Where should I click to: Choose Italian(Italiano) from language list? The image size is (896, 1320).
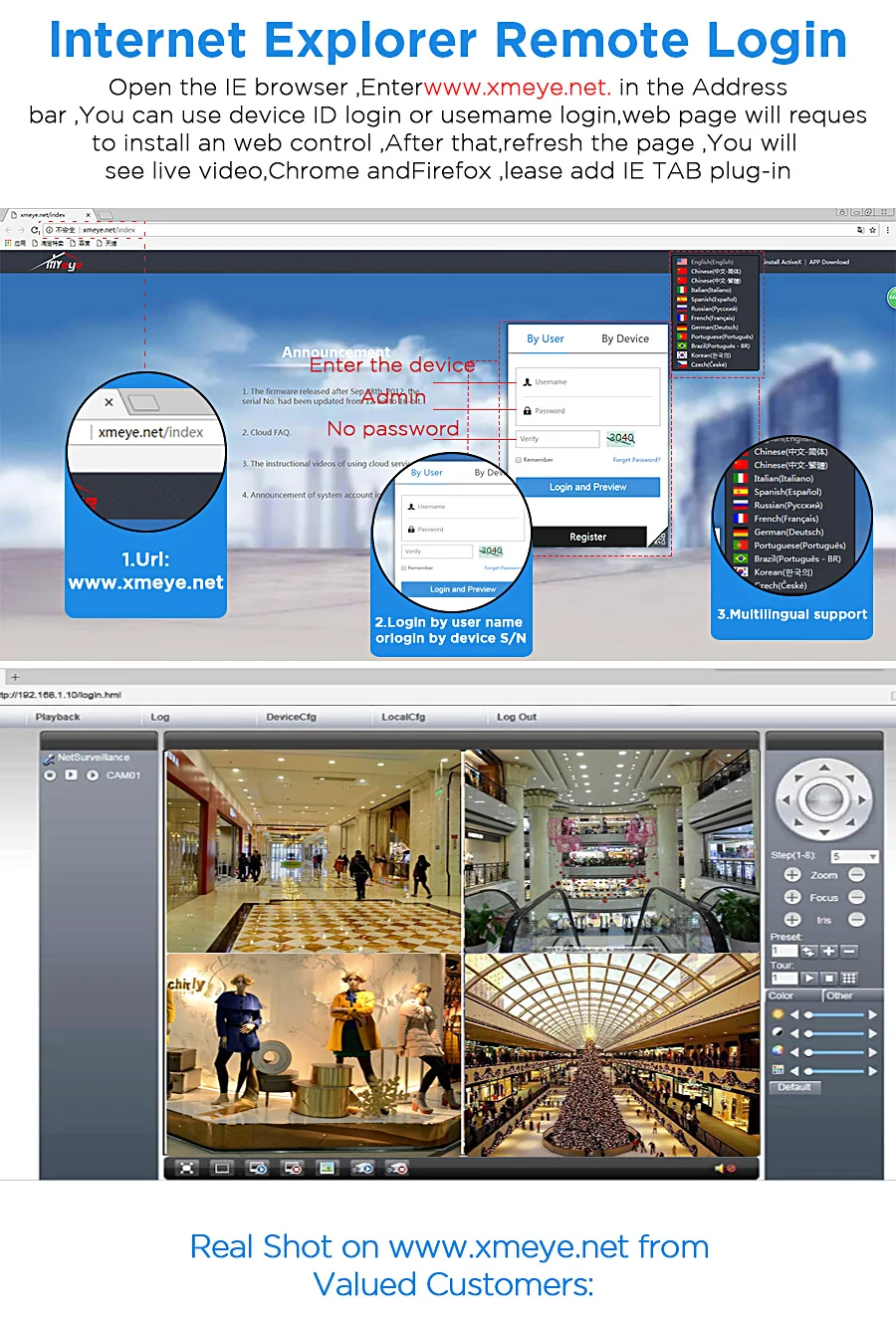[x=711, y=290]
